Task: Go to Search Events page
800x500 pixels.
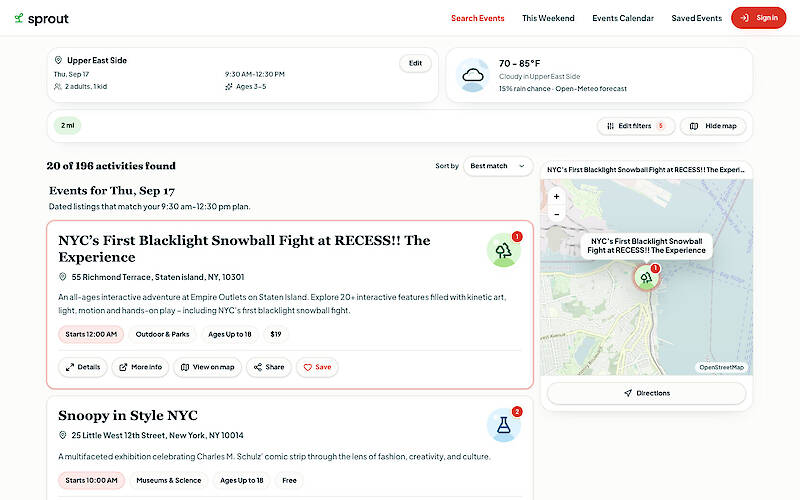Action: pos(478,18)
